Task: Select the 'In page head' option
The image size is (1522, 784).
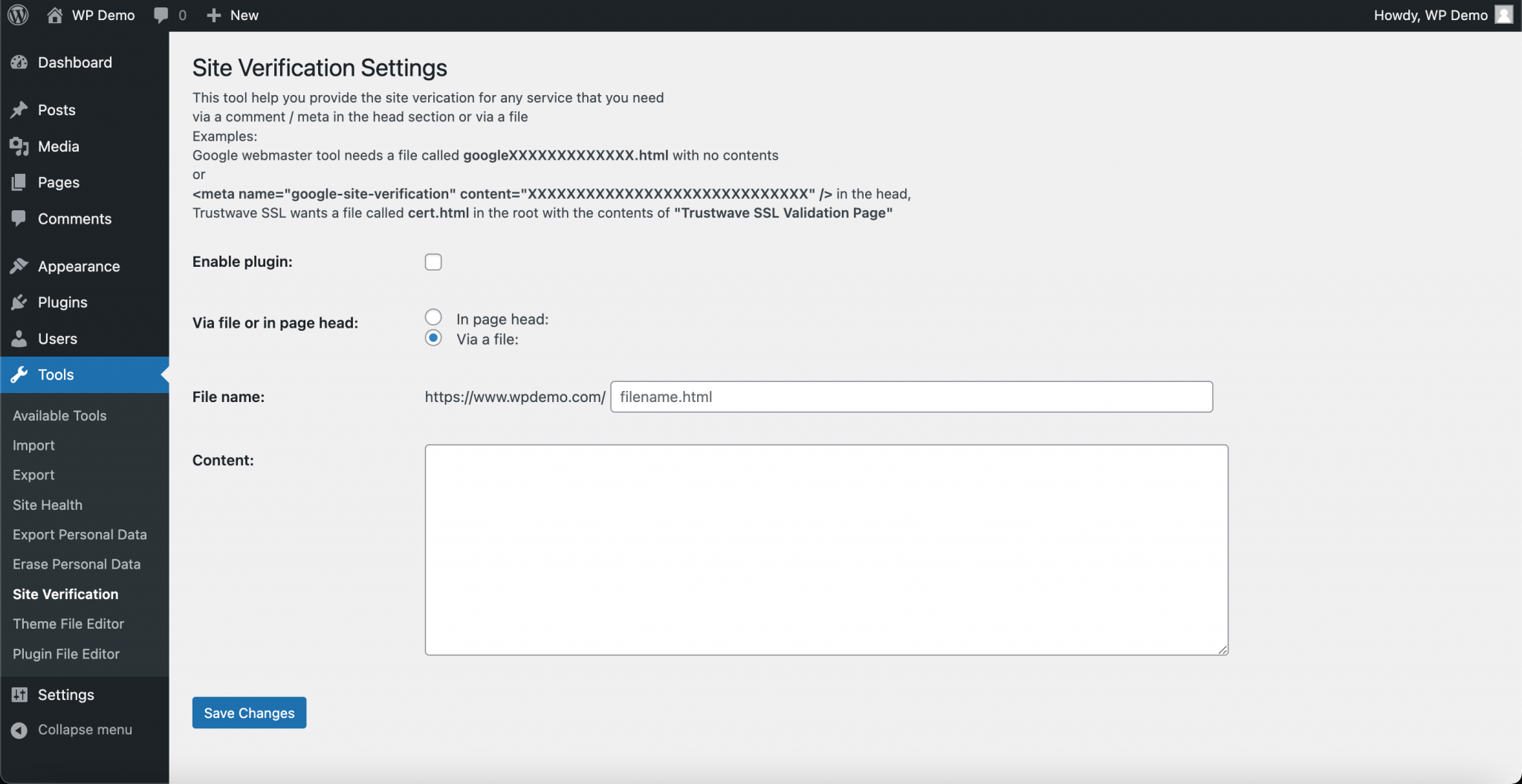Action: point(433,317)
